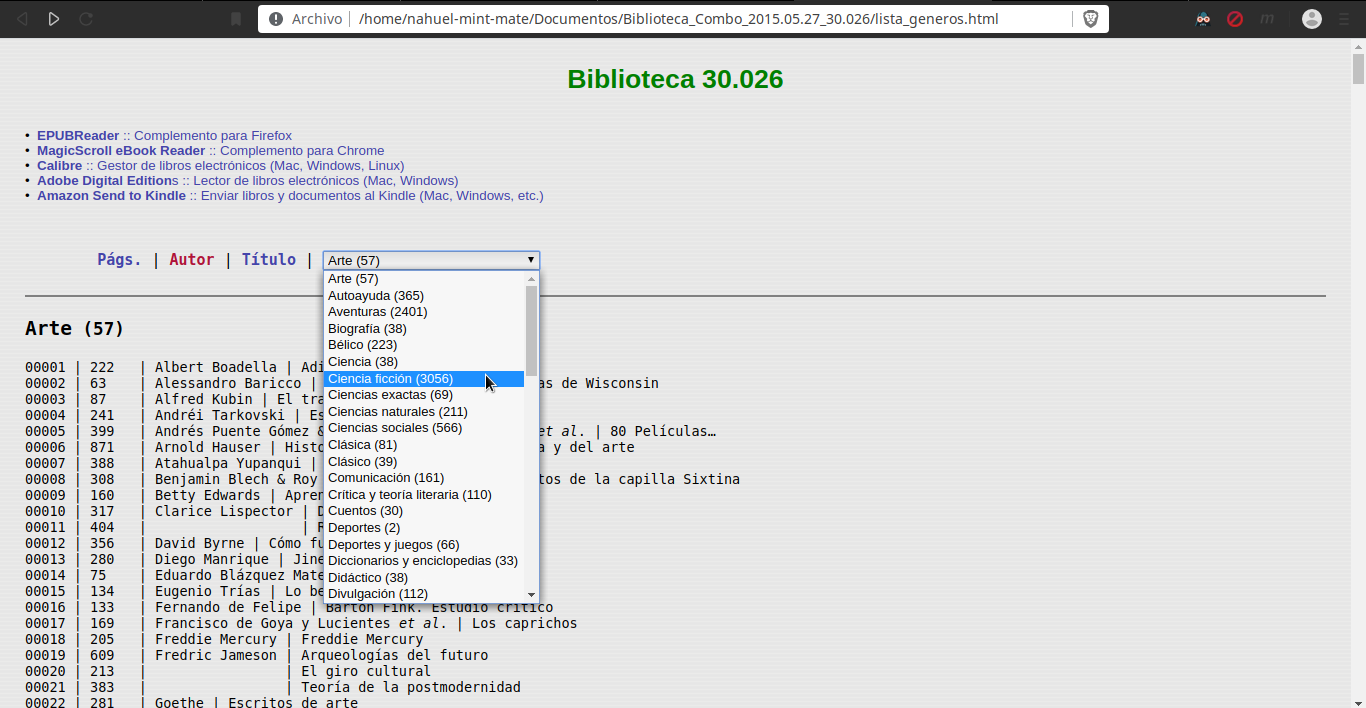Screen dimensions: 1366x708
Task: Open the EPUBReader link
Action: [78, 136]
